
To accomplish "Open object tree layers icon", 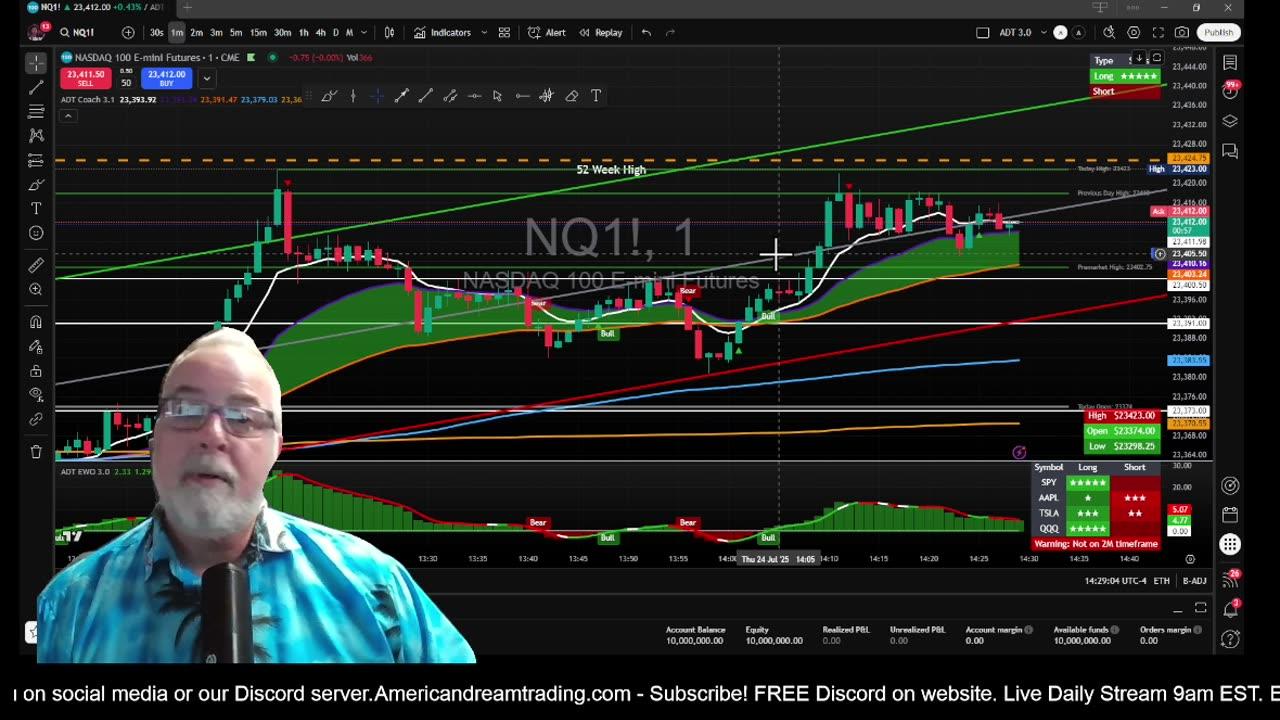I will point(1230,121).
